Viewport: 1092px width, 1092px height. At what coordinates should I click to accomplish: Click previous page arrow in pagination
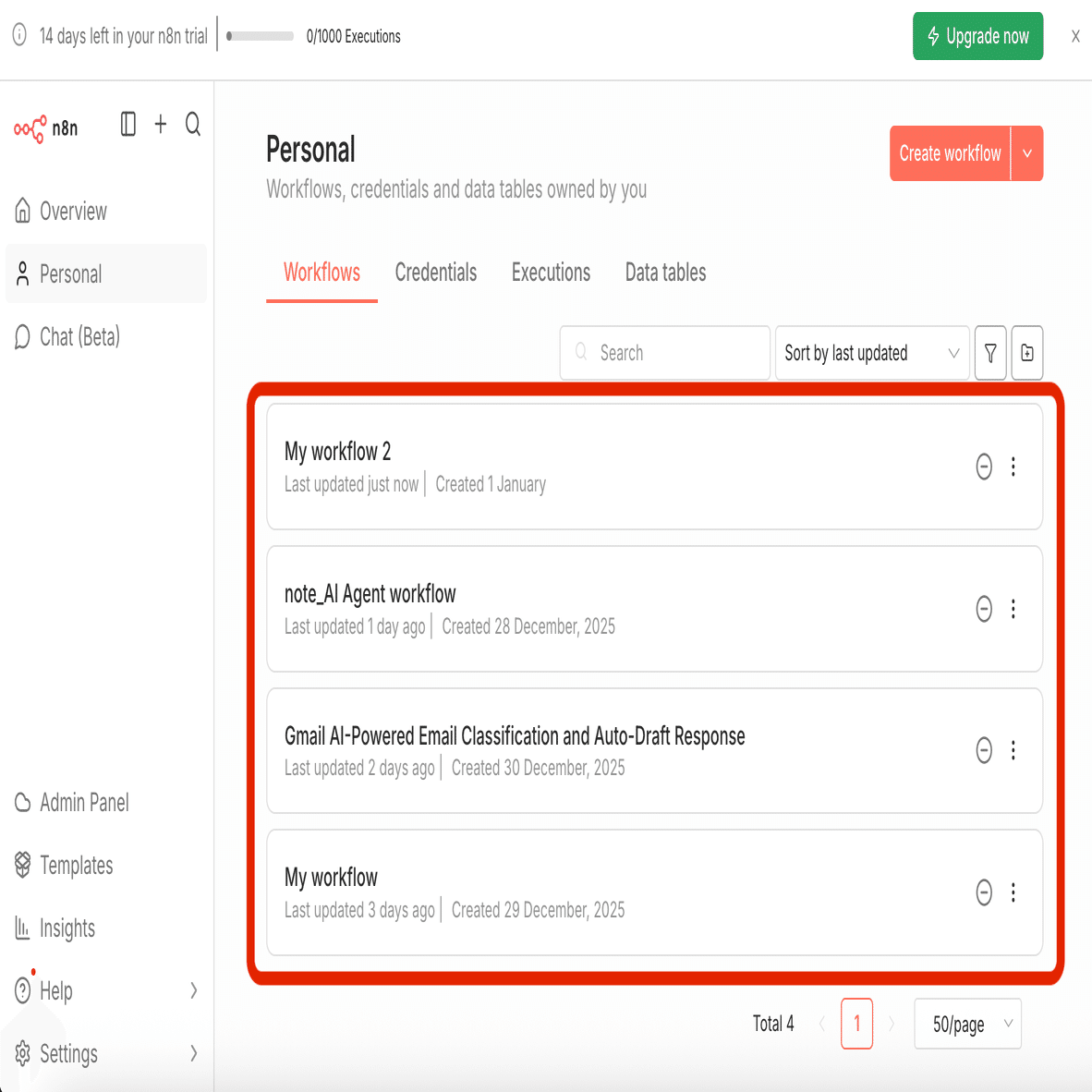pyautogui.click(x=822, y=1024)
